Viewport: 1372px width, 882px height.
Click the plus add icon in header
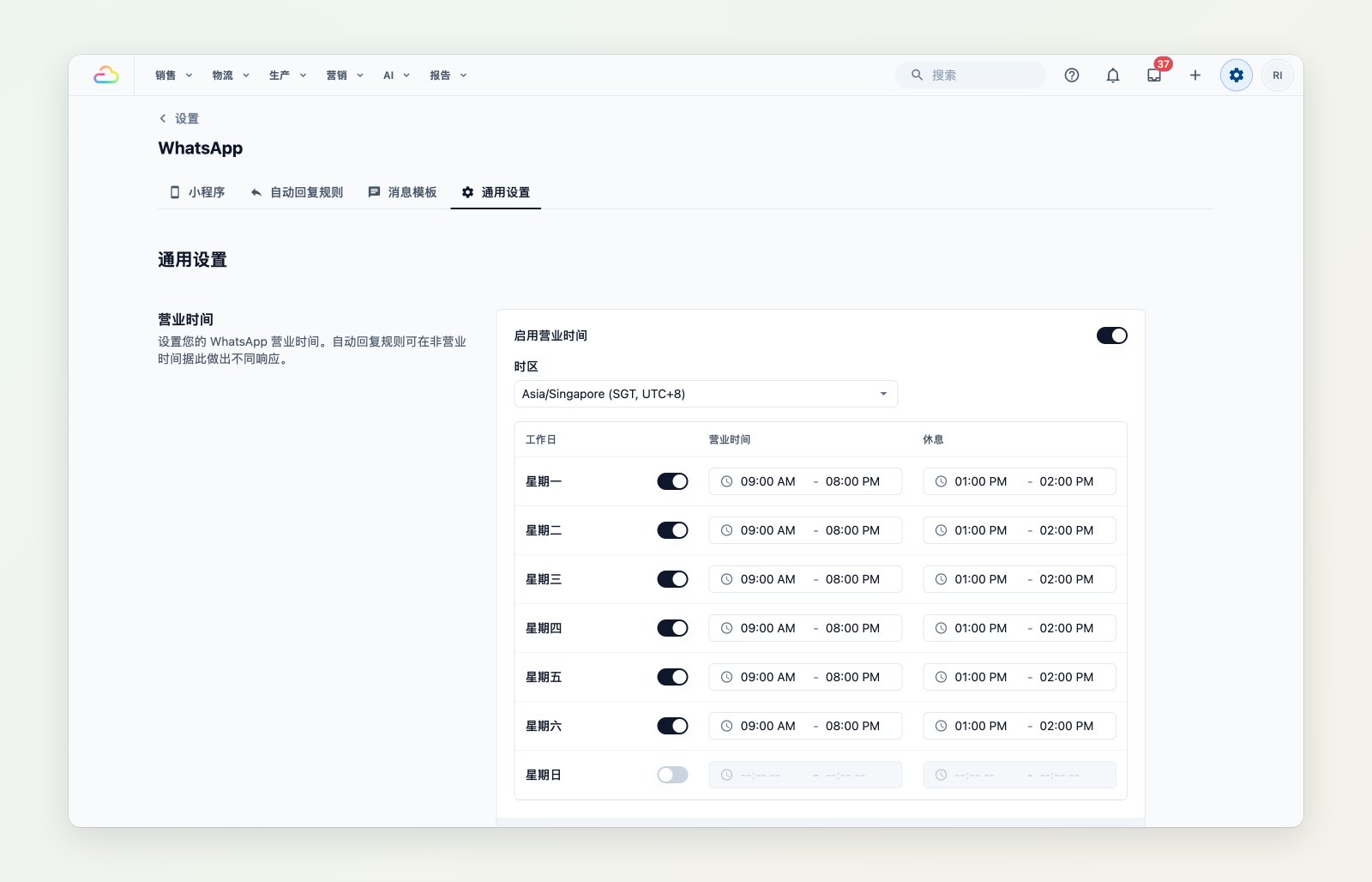tap(1195, 76)
